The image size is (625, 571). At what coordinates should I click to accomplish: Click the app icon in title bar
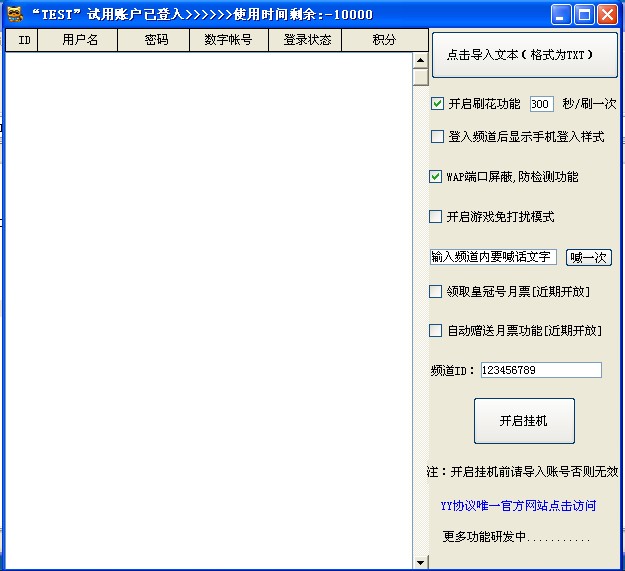point(15,14)
